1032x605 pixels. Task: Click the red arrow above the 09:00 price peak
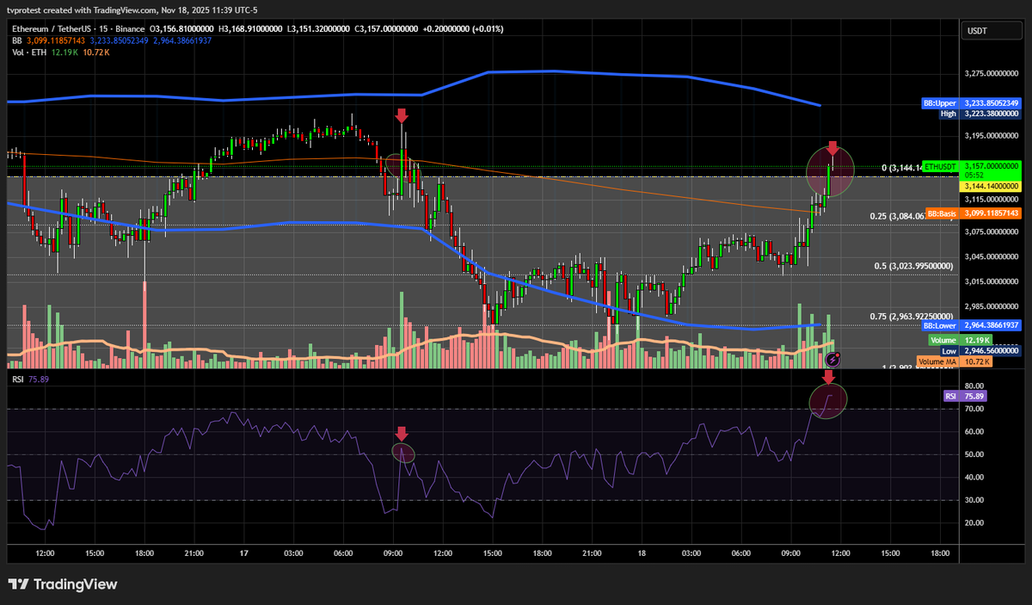point(402,116)
